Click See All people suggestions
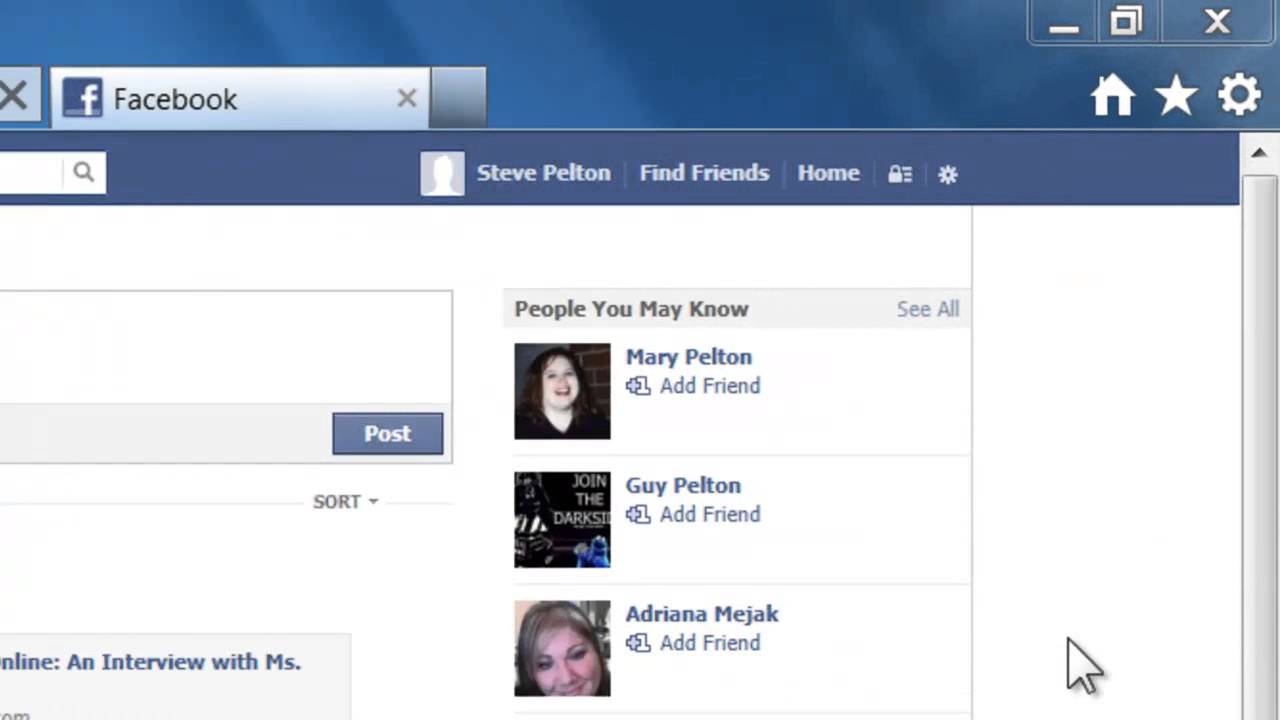Image resolution: width=1280 pixels, height=720 pixels. click(x=927, y=309)
